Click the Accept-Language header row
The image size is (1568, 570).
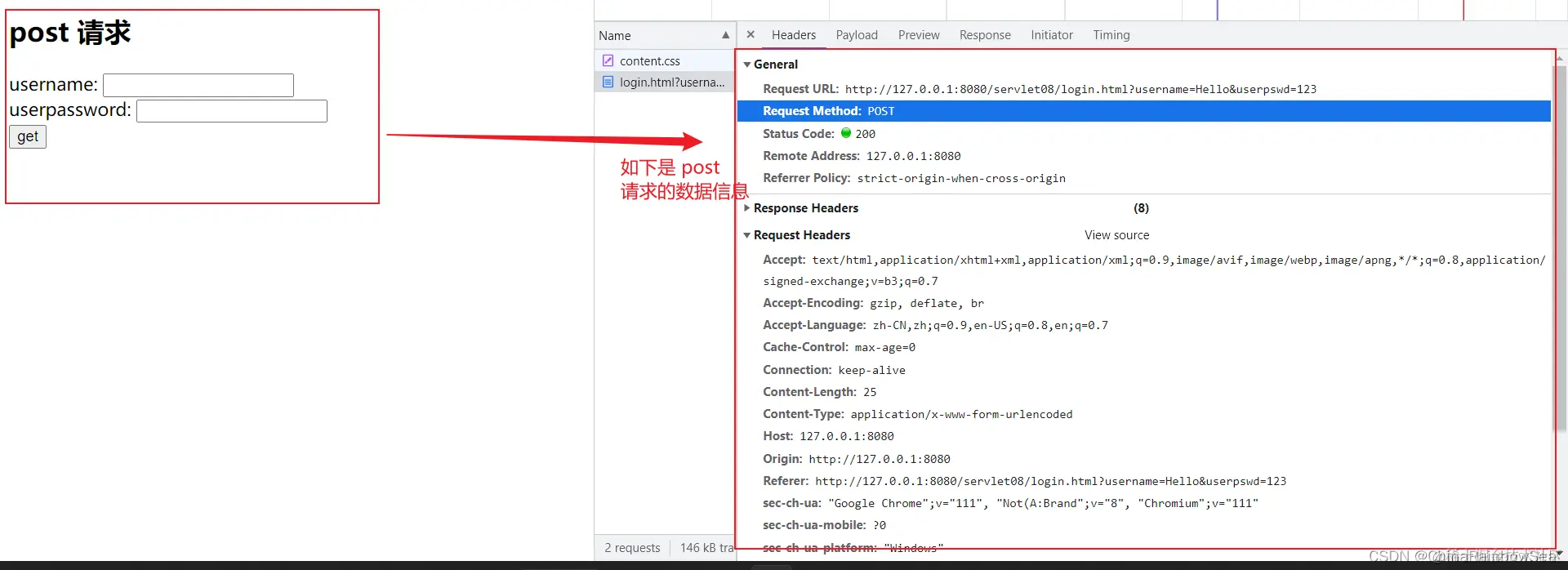[x=1143, y=325]
